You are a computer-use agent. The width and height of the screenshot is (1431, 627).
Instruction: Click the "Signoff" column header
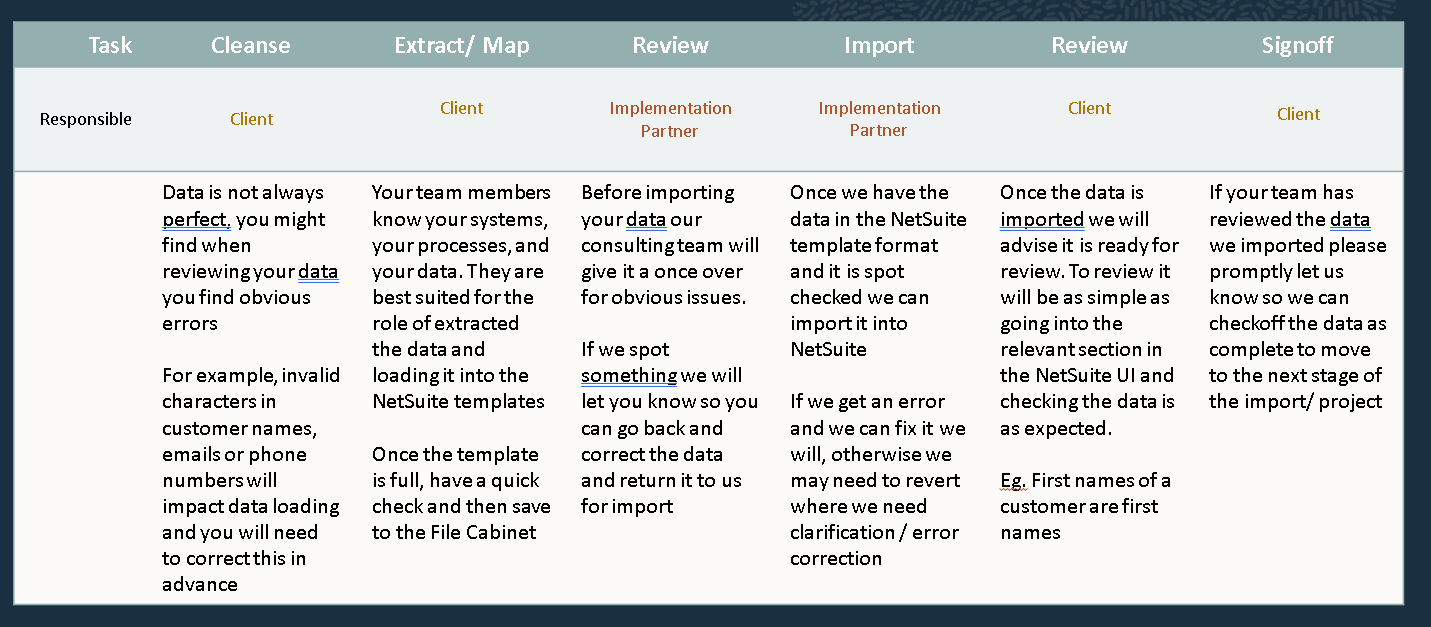[x=1297, y=46]
